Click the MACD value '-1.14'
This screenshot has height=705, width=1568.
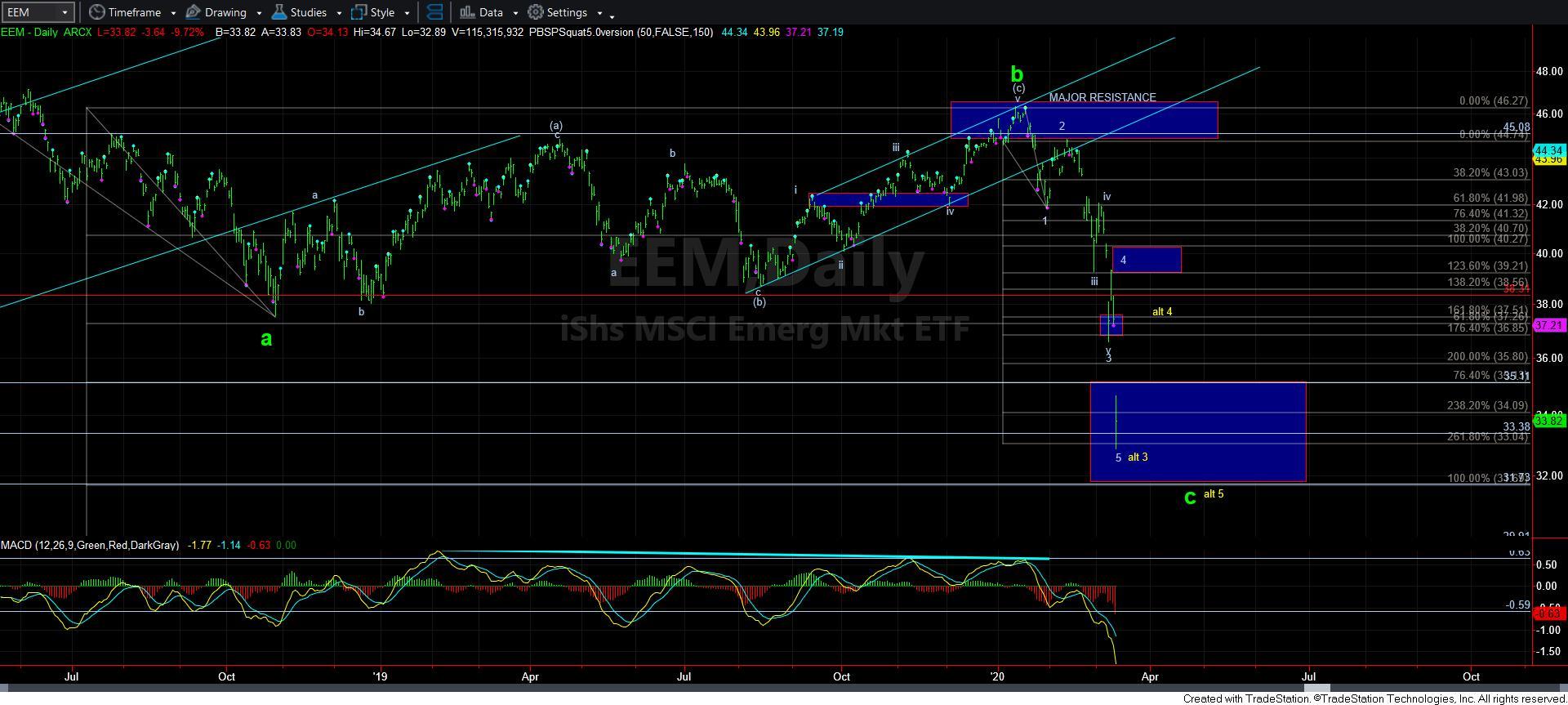pos(229,545)
